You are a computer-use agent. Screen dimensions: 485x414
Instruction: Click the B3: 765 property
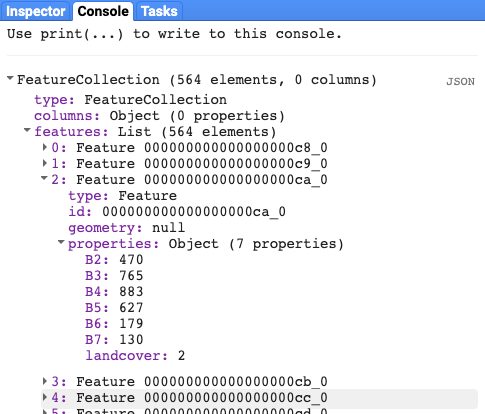point(114,276)
